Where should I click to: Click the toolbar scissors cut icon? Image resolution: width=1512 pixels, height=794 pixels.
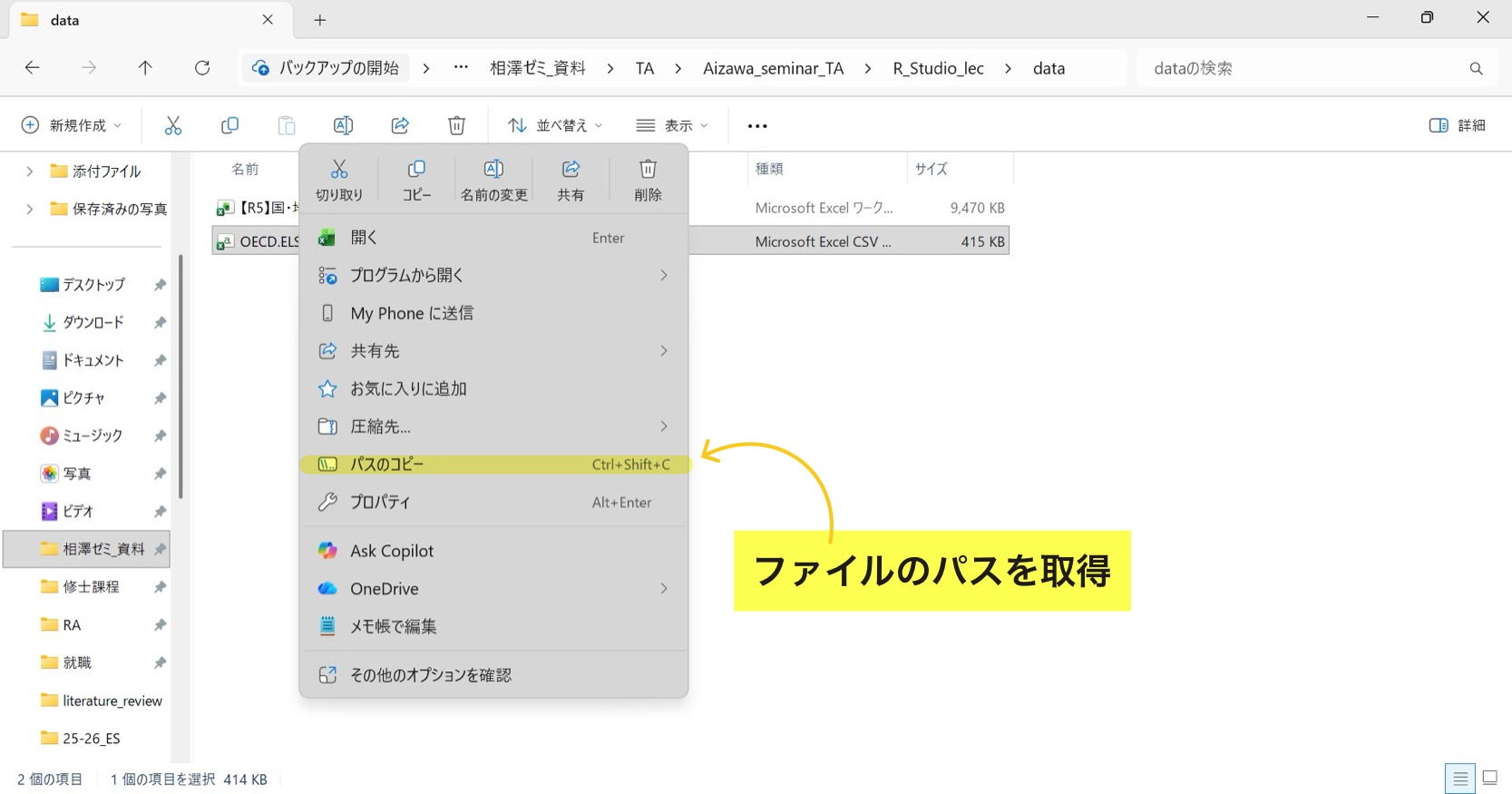tap(173, 125)
